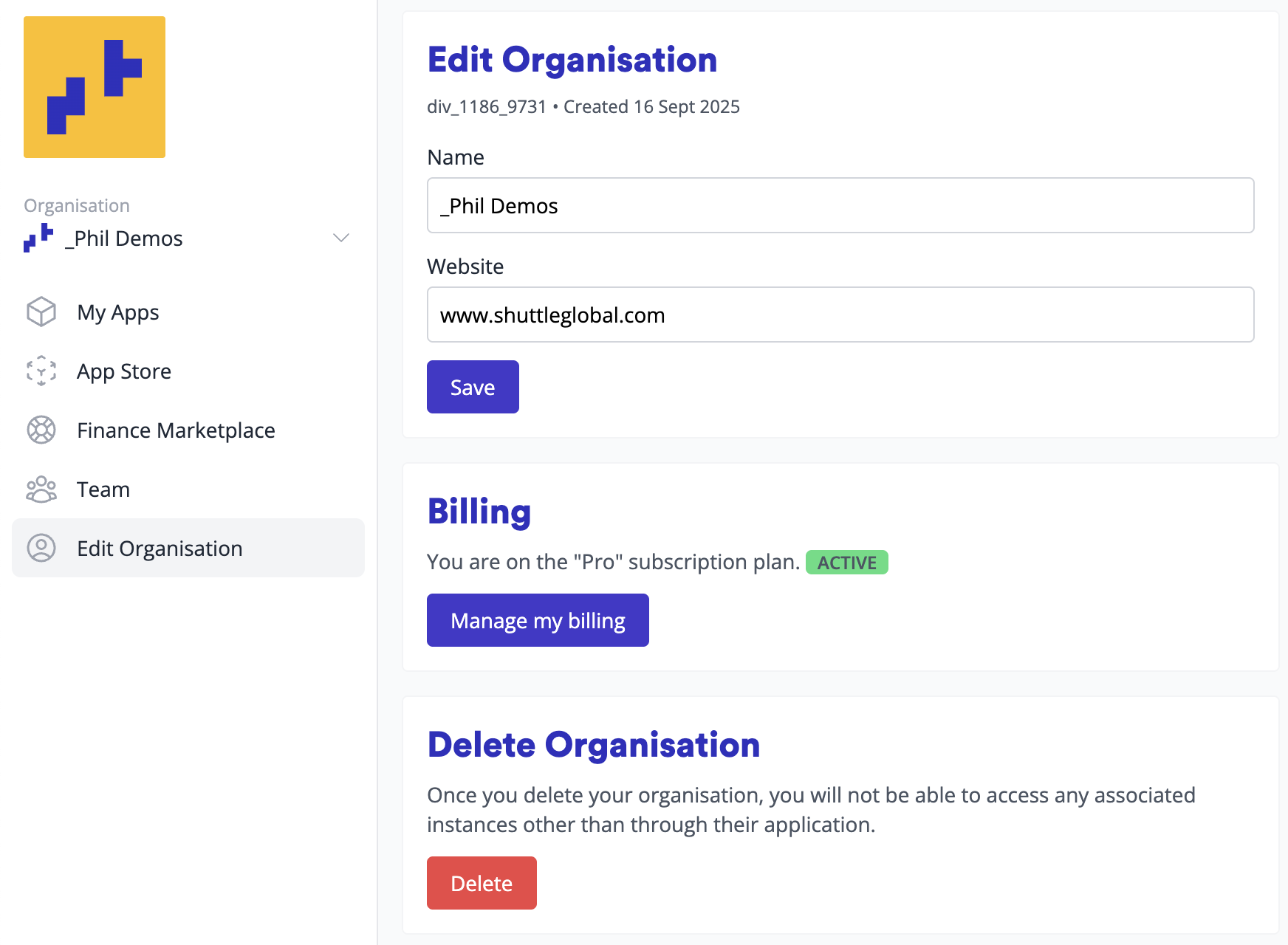Open Manage my billing

tap(538, 620)
